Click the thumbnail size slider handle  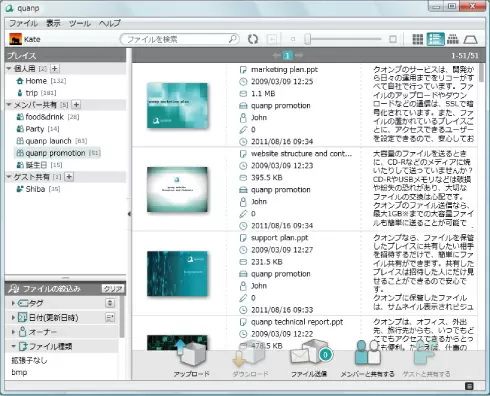click(x=307, y=39)
